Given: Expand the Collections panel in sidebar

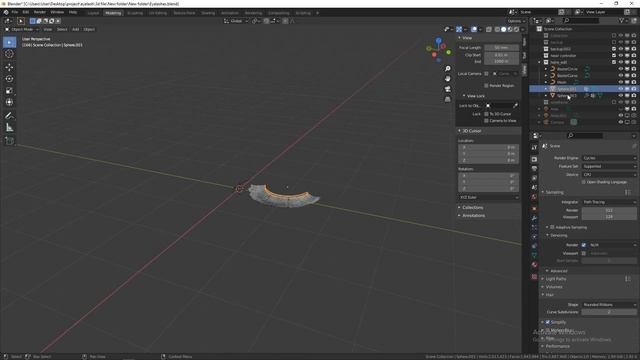Looking at the screenshot, I should [472, 207].
